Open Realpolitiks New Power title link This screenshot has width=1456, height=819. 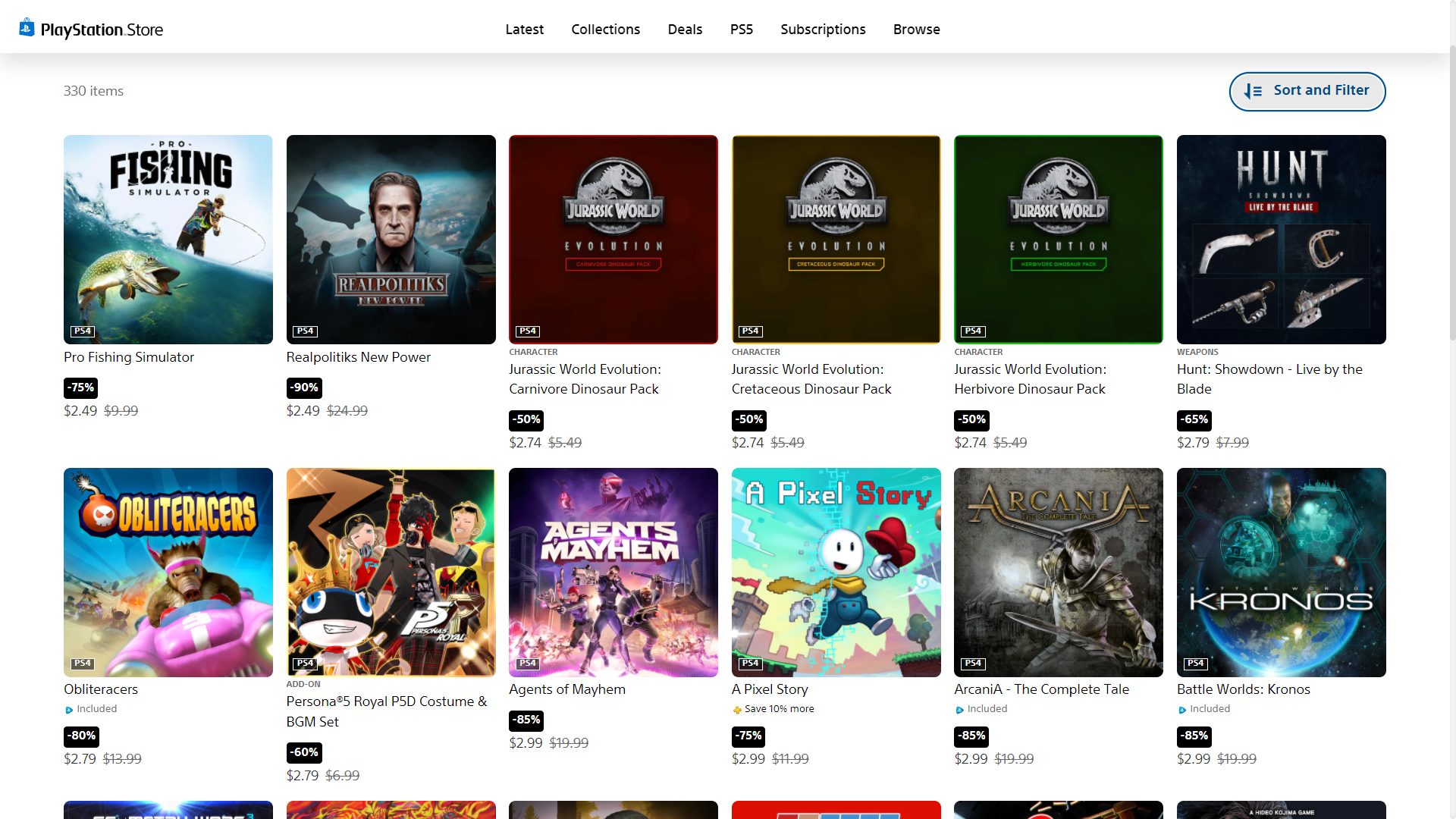pyautogui.click(x=358, y=357)
